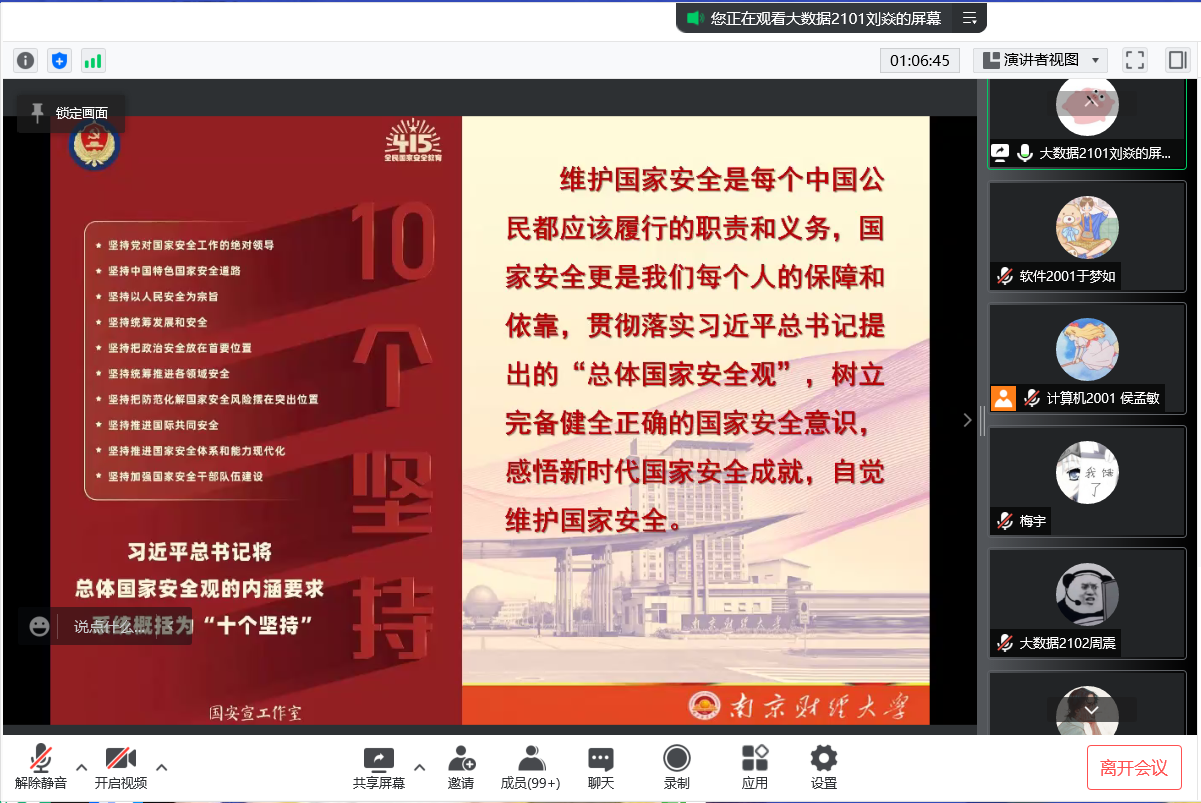Image resolution: width=1201 pixels, height=803 pixels.
Task: Select participant thumbnail 软件2001于梦如
Action: click(1087, 236)
